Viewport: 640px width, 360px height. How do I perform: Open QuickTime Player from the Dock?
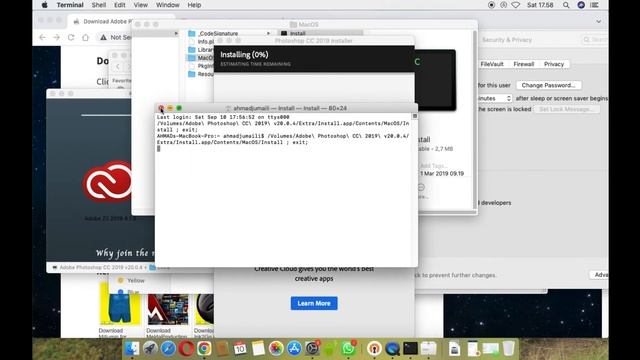coord(392,349)
